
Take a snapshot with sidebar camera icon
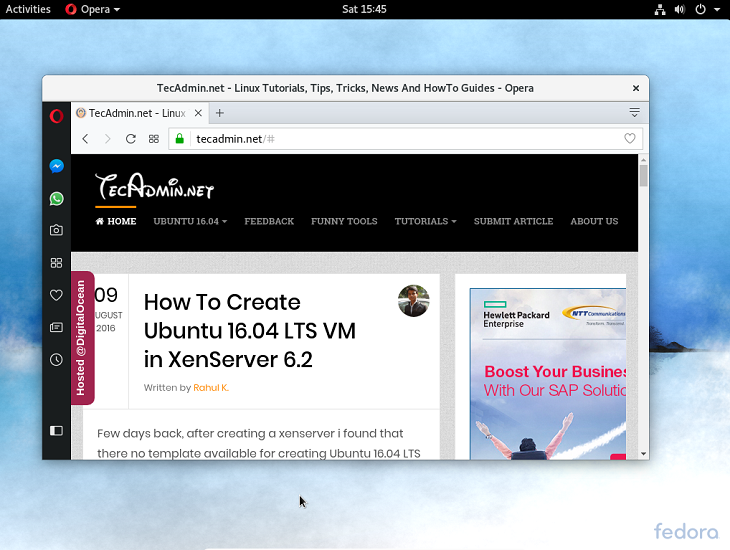(56, 230)
